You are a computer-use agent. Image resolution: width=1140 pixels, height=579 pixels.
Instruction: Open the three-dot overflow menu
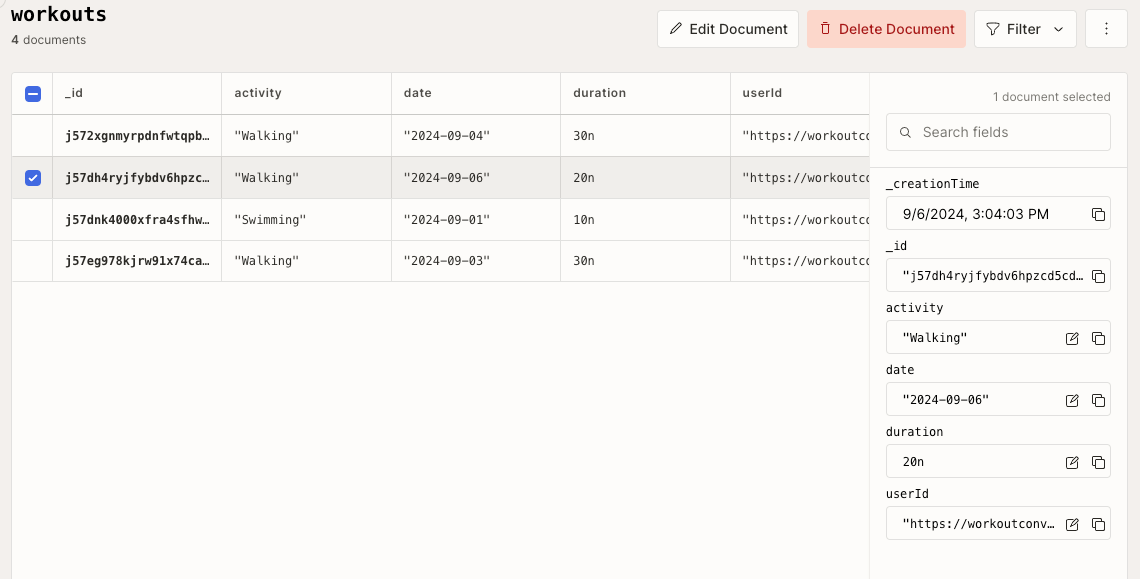[x=1107, y=29]
